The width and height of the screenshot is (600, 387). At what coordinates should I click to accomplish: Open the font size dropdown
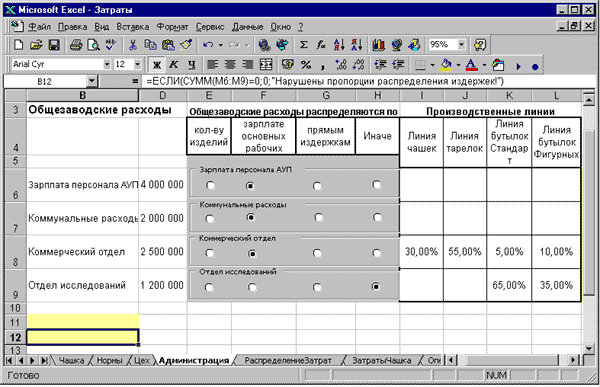click(x=137, y=65)
